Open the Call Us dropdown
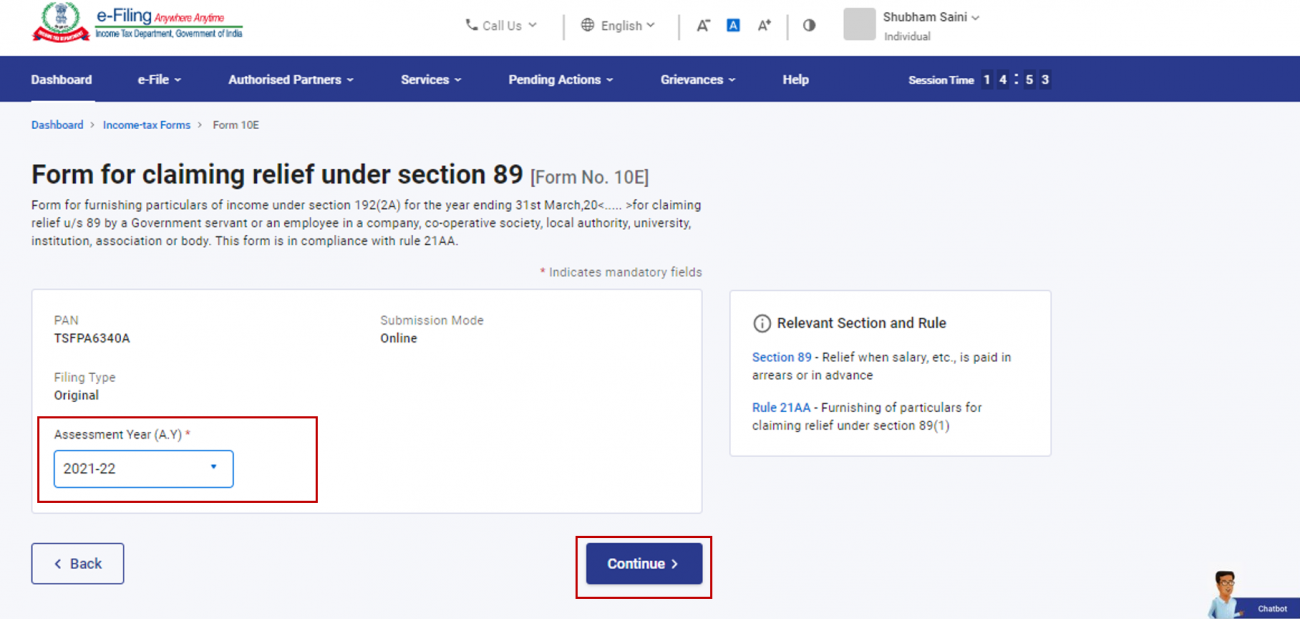The height and width of the screenshot is (619, 1300). [x=501, y=26]
